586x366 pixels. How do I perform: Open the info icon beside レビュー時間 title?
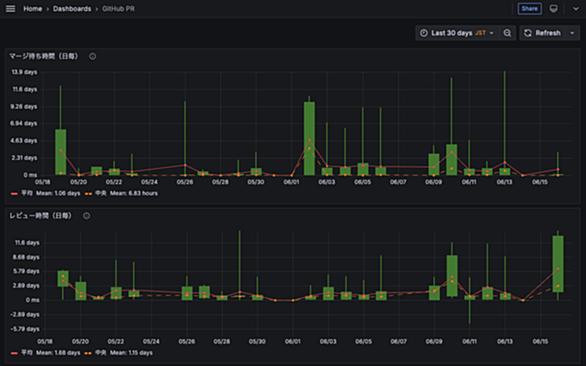point(86,216)
